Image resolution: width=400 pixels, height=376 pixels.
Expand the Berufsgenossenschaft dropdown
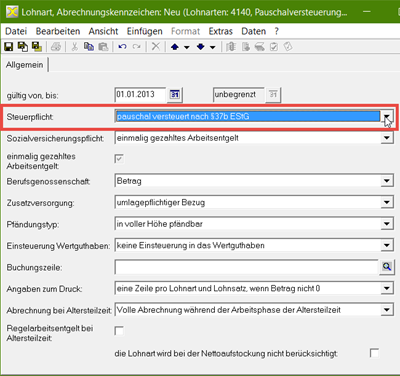(x=387, y=181)
